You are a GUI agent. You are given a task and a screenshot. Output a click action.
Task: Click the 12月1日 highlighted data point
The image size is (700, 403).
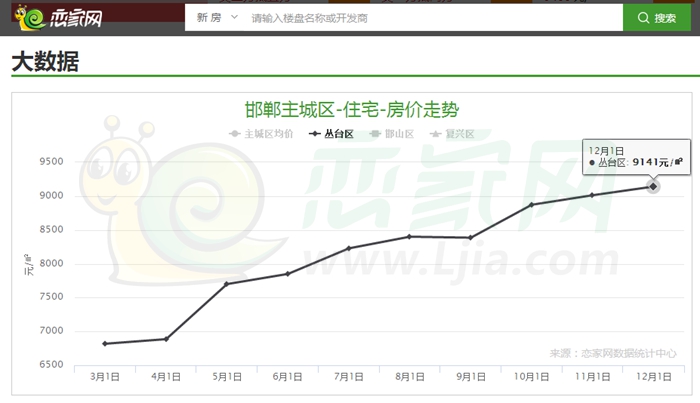click(x=653, y=187)
